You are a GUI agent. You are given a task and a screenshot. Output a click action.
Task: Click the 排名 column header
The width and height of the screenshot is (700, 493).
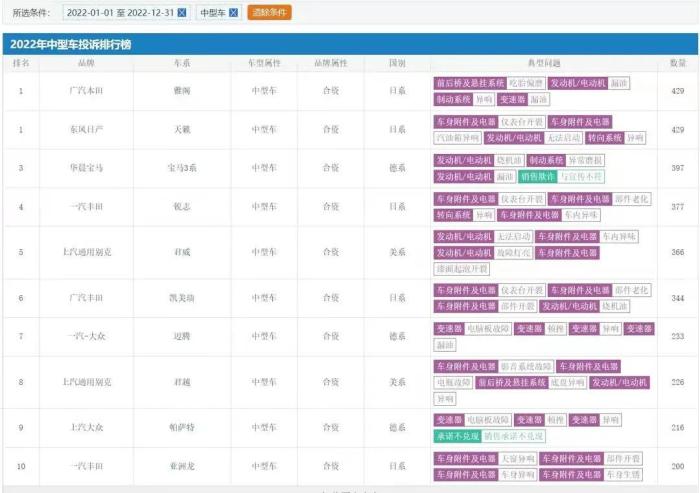[x=21, y=63]
